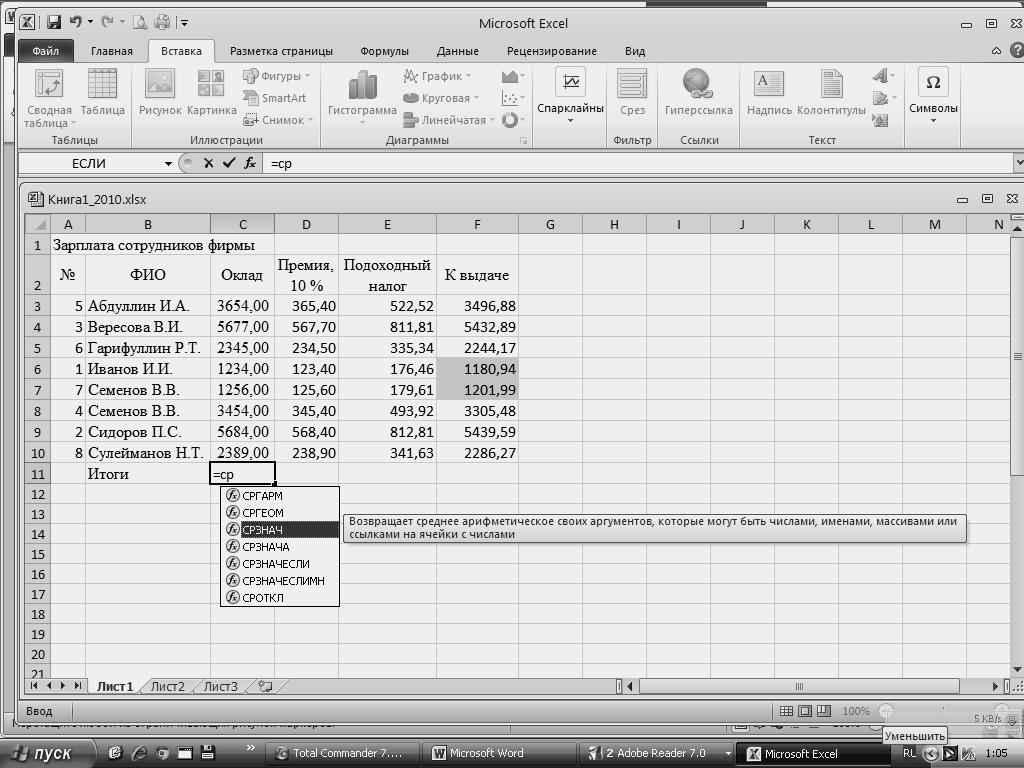
Task: Switch to Microsoft Word in the taskbar
Action: 498,753
